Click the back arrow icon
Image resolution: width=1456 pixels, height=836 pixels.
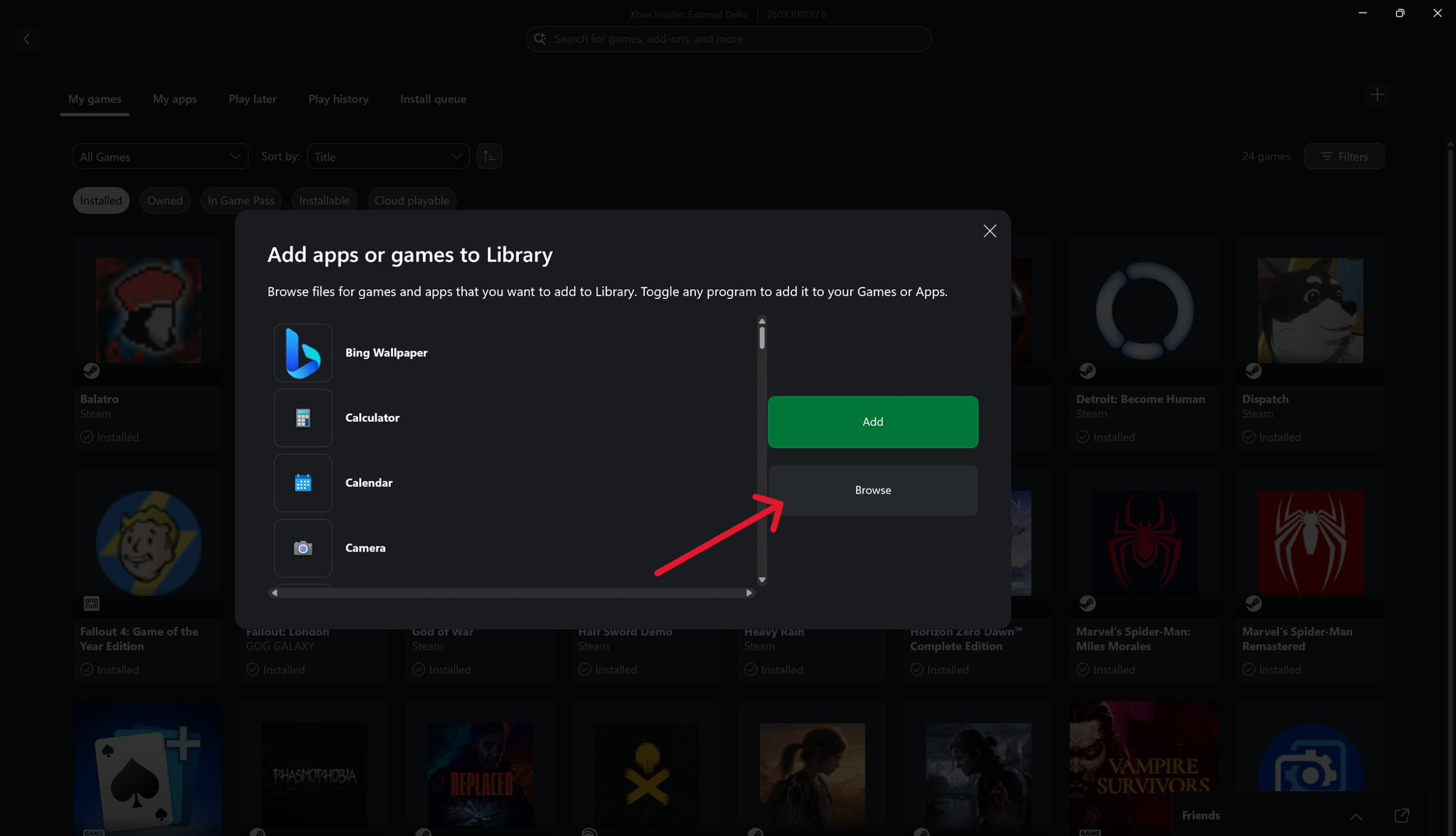coord(27,39)
